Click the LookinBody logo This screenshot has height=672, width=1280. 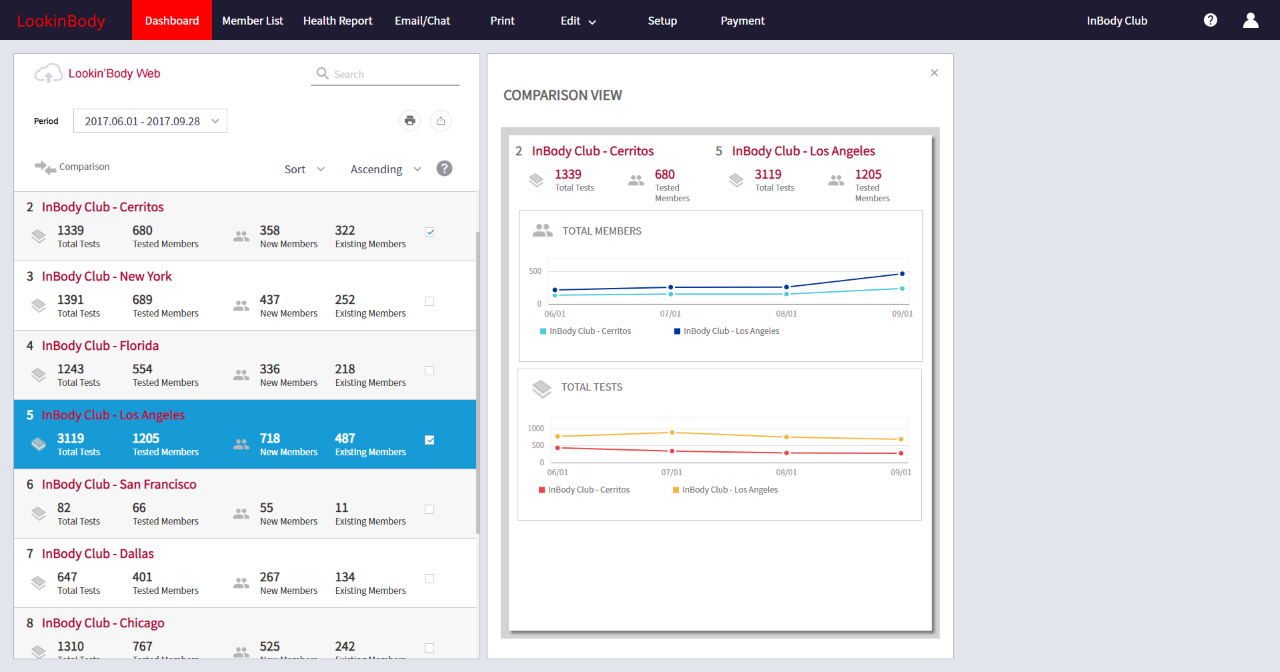[x=61, y=21]
